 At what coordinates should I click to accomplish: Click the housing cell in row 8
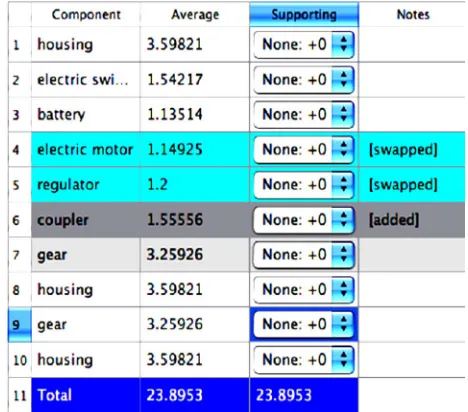tap(86, 290)
